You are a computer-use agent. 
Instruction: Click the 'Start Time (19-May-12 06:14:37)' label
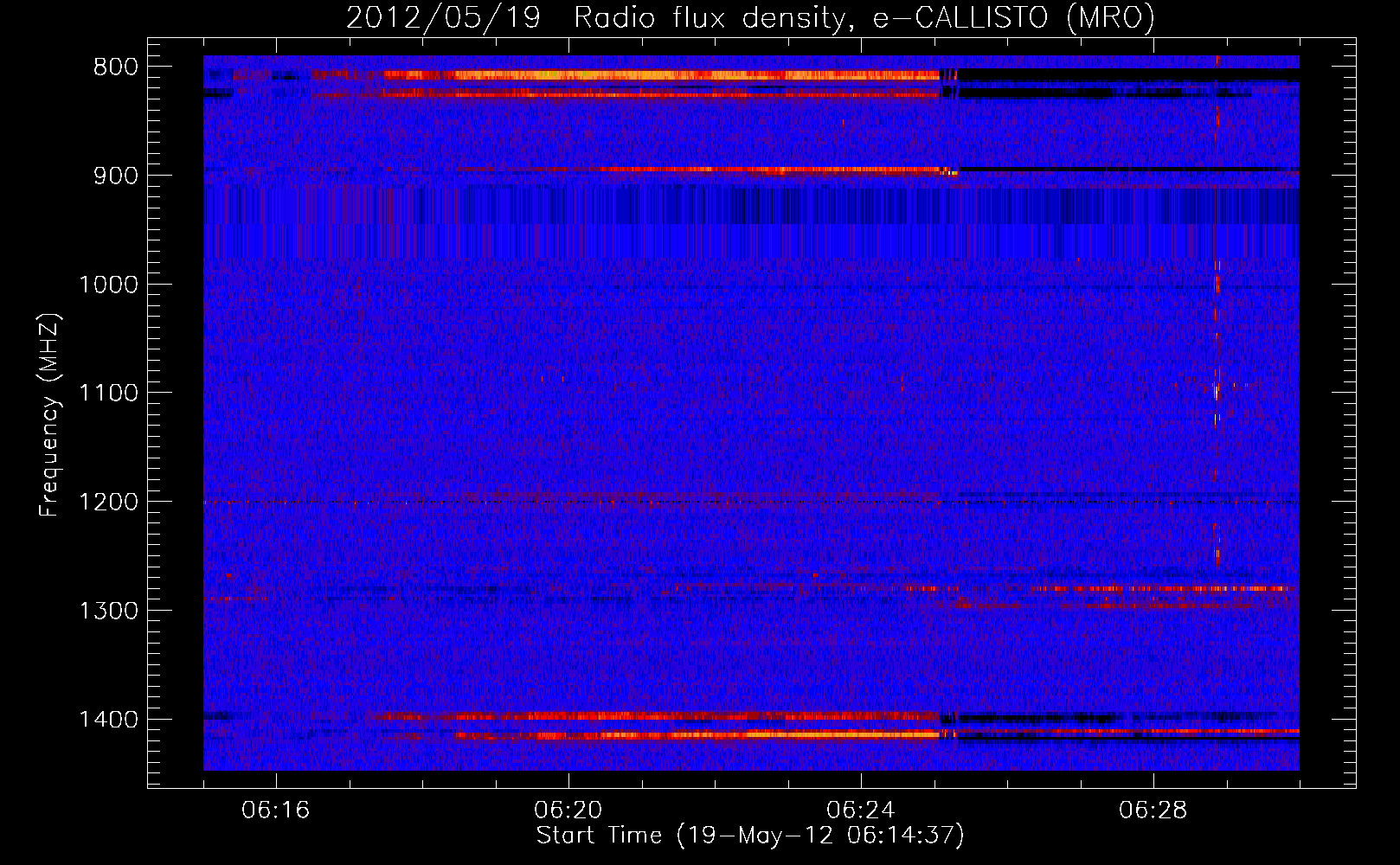click(750, 836)
